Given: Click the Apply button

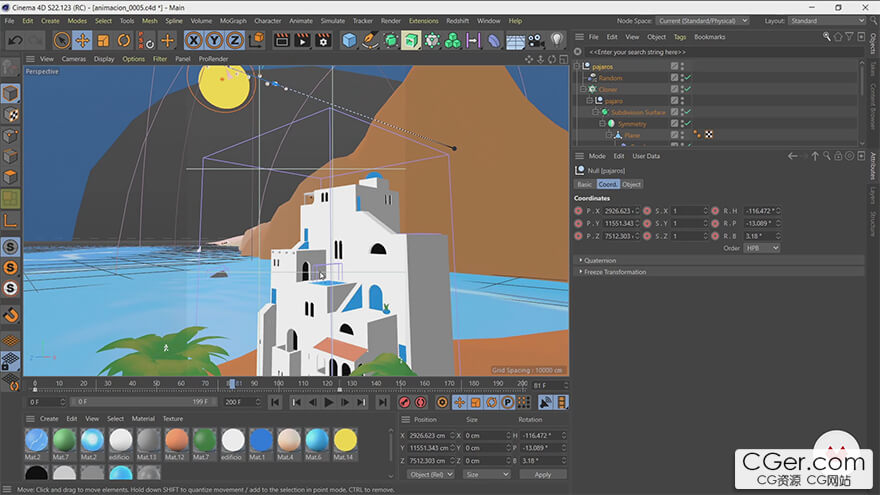Looking at the screenshot, I should (x=542, y=474).
